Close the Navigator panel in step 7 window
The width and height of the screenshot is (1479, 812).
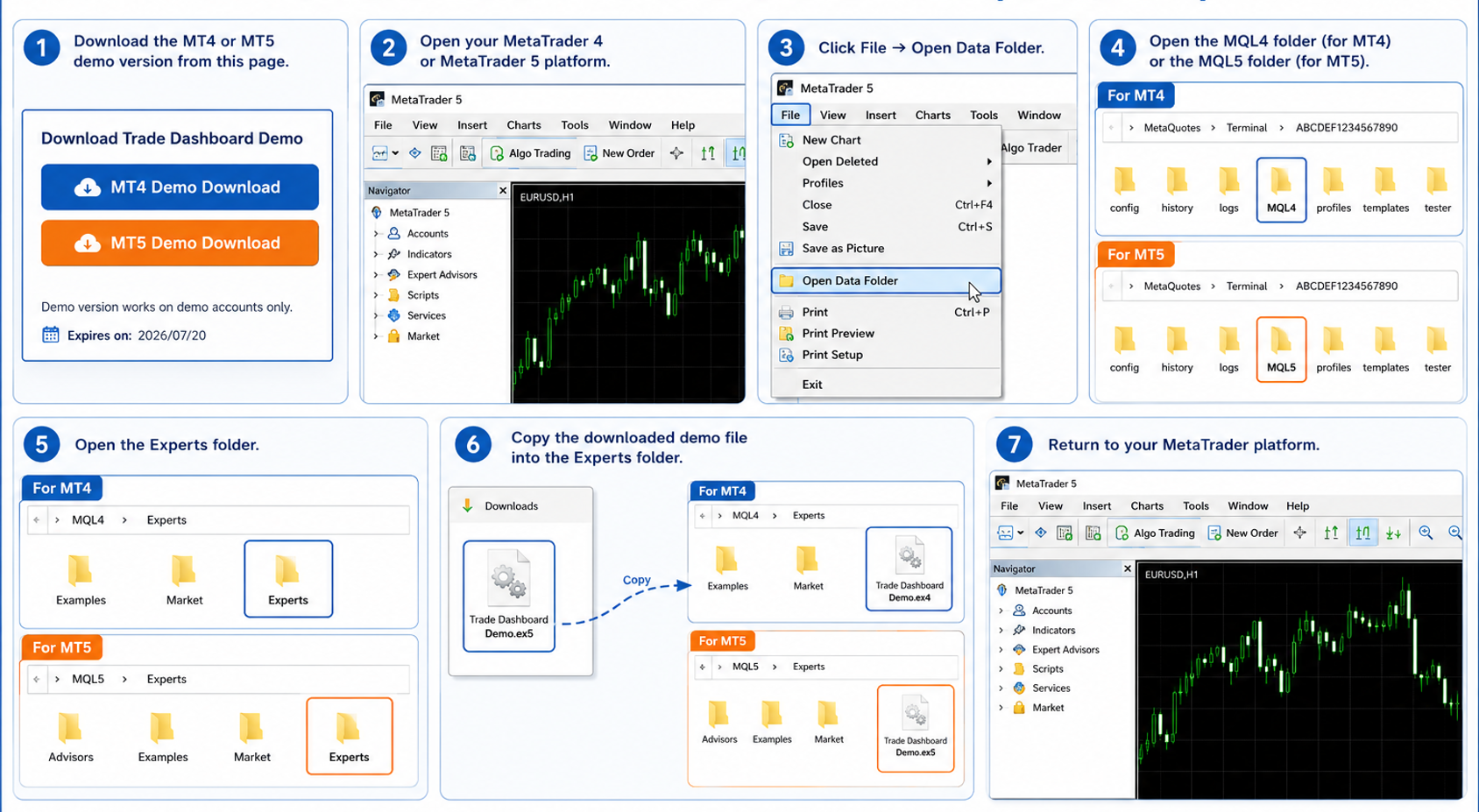pyautogui.click(x=1127, y=568)
